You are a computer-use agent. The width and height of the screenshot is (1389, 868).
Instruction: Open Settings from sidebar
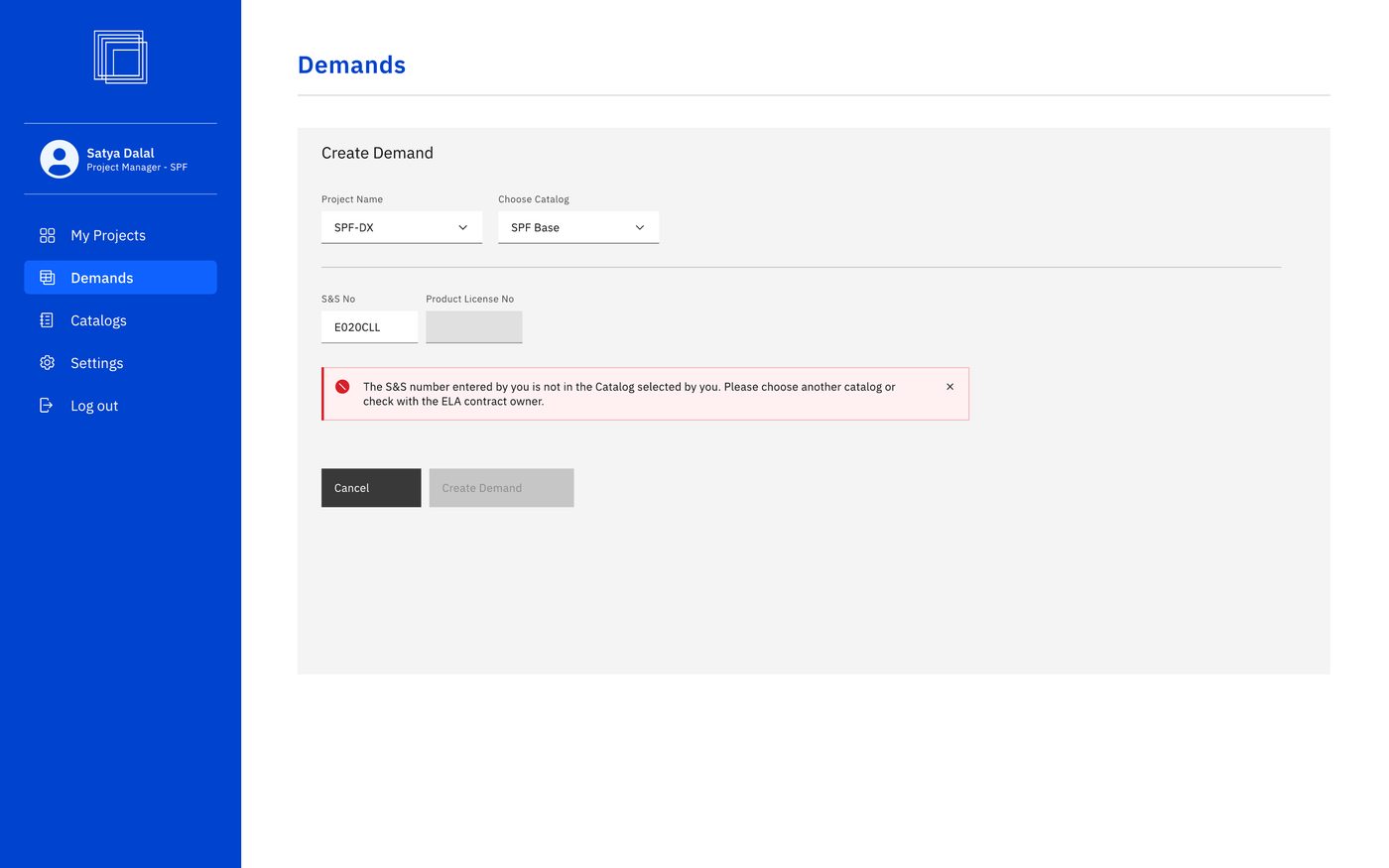tap(120, 363)
